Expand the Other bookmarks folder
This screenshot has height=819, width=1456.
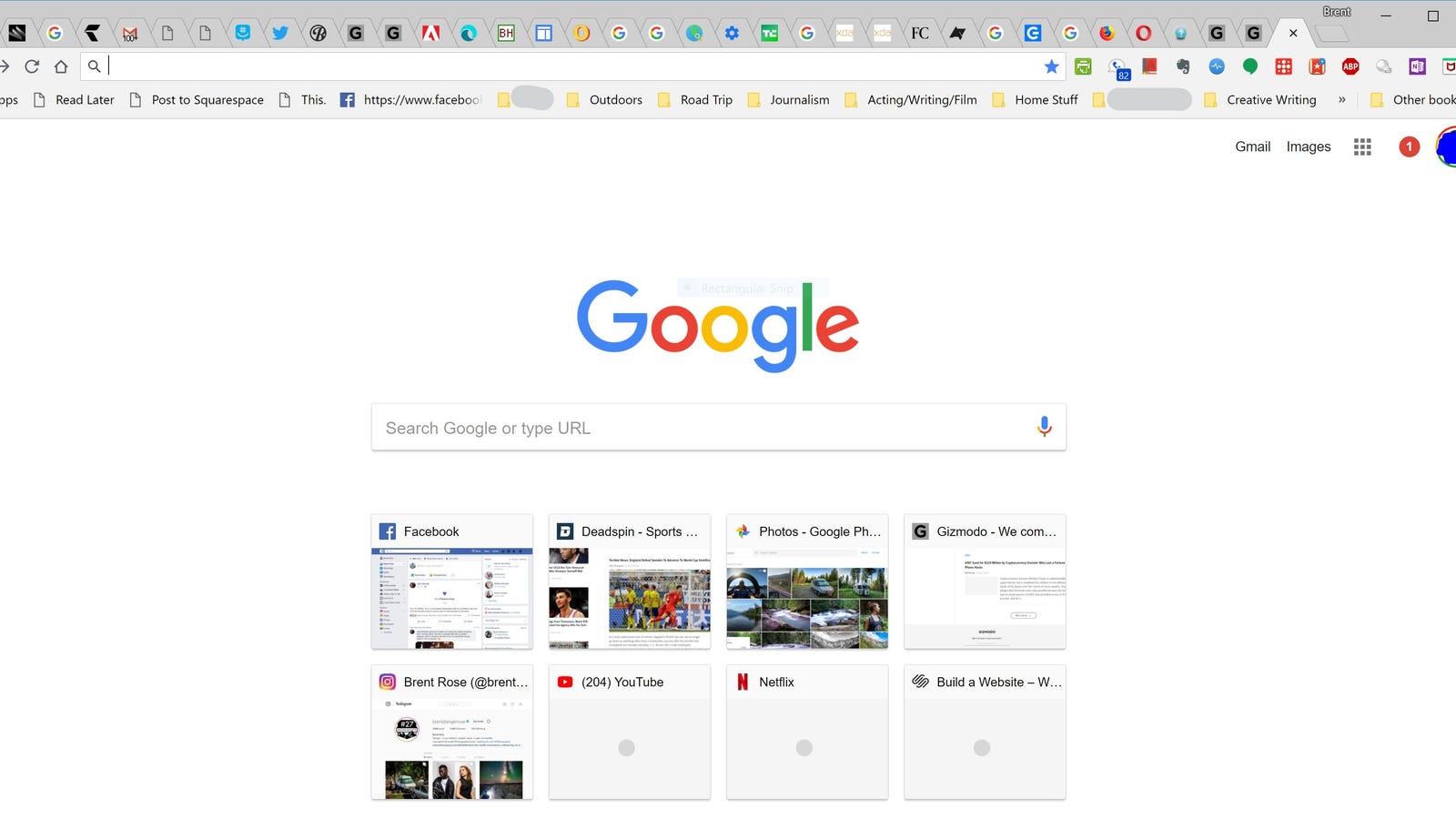pyautogui.click(x=1413, y=100)
